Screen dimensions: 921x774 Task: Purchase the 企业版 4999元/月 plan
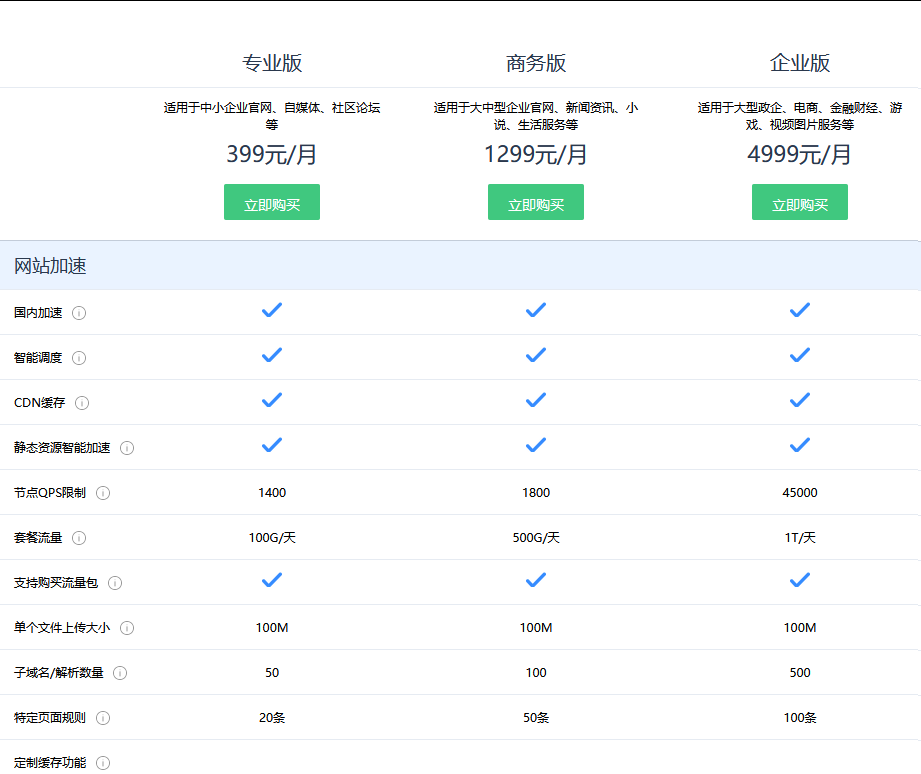(x=799, y=203)
